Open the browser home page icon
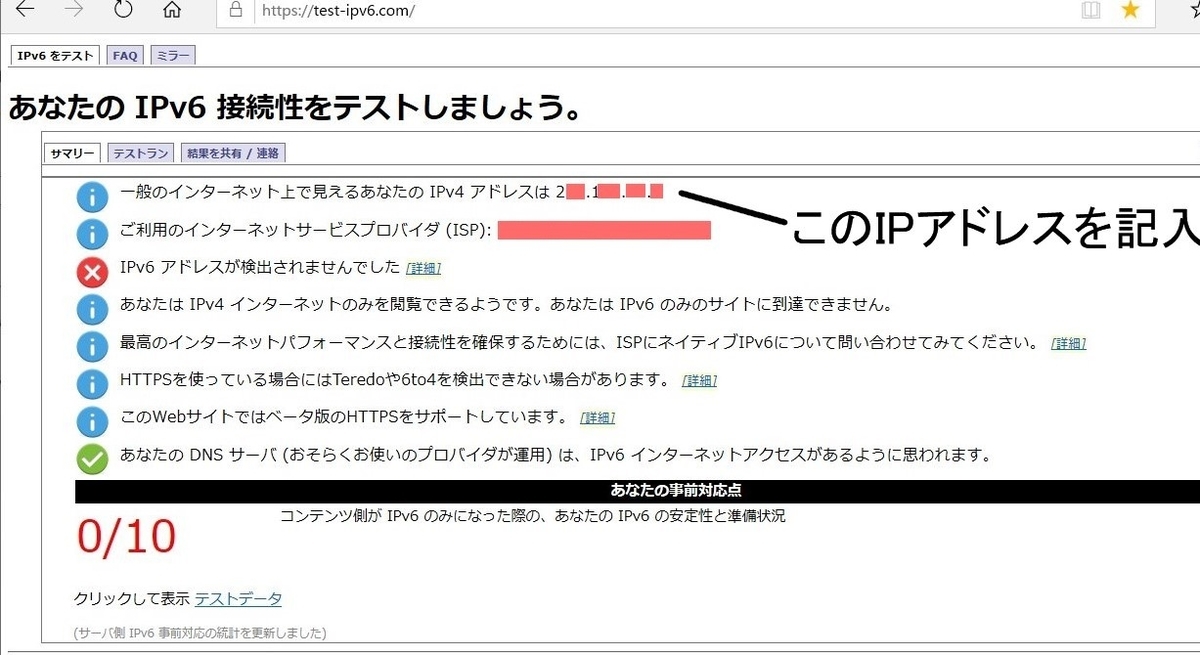The width and height of the screenshot is (1200, 655). (x=172, y=10)
